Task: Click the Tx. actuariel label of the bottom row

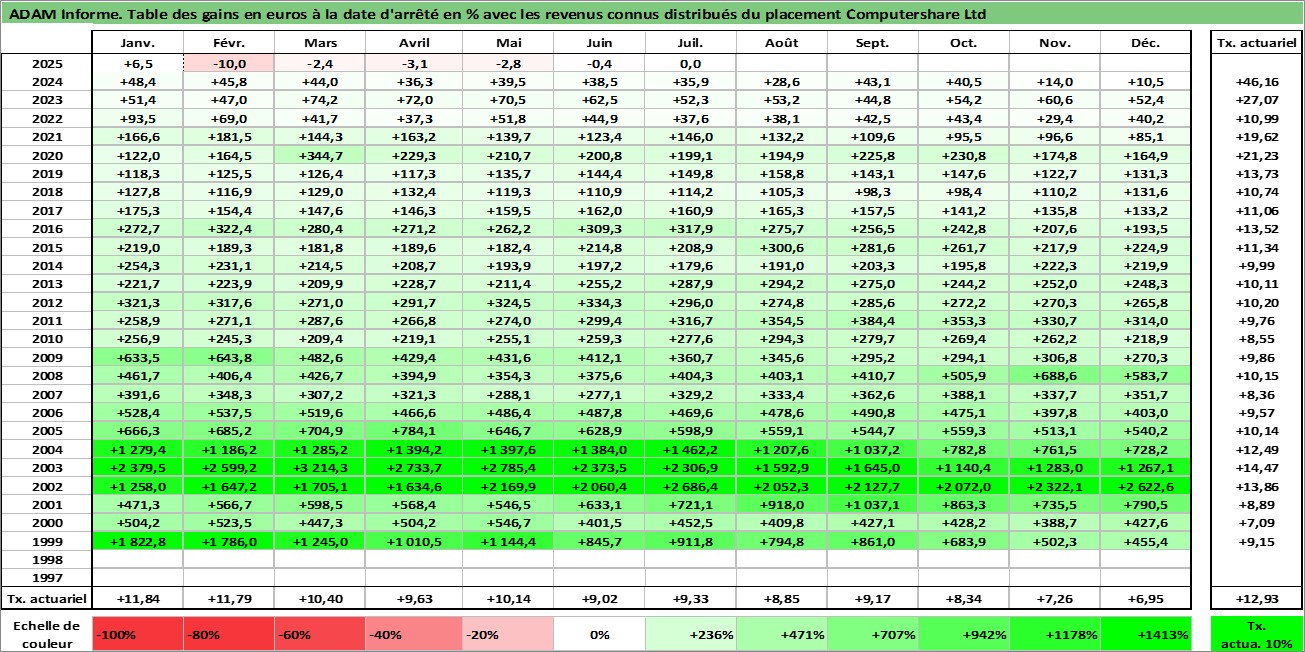Action: click(x=47, y=599)
